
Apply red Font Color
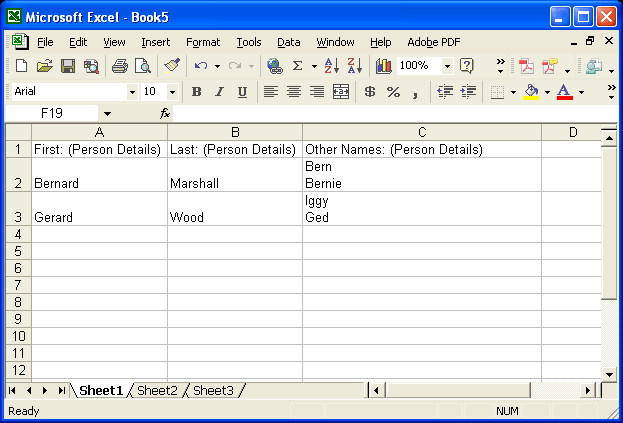pos(565,92)
